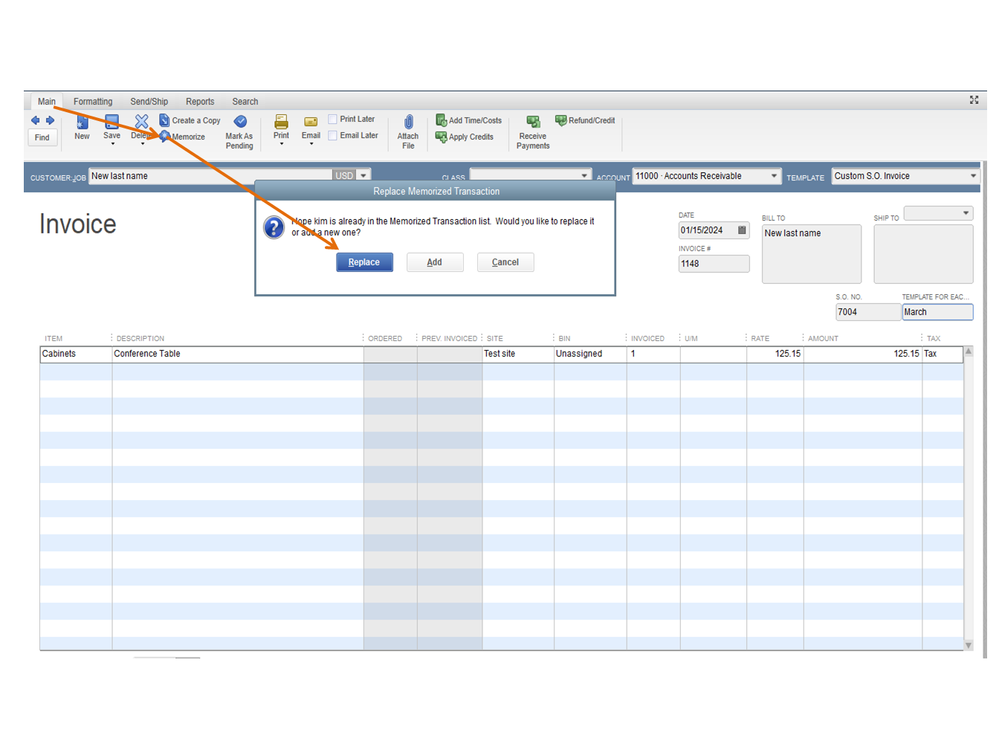Image resolution: width=999 pixels, height=749 pixels.
Task: Click the Apply Credits icon
Action: click(441, 136)
